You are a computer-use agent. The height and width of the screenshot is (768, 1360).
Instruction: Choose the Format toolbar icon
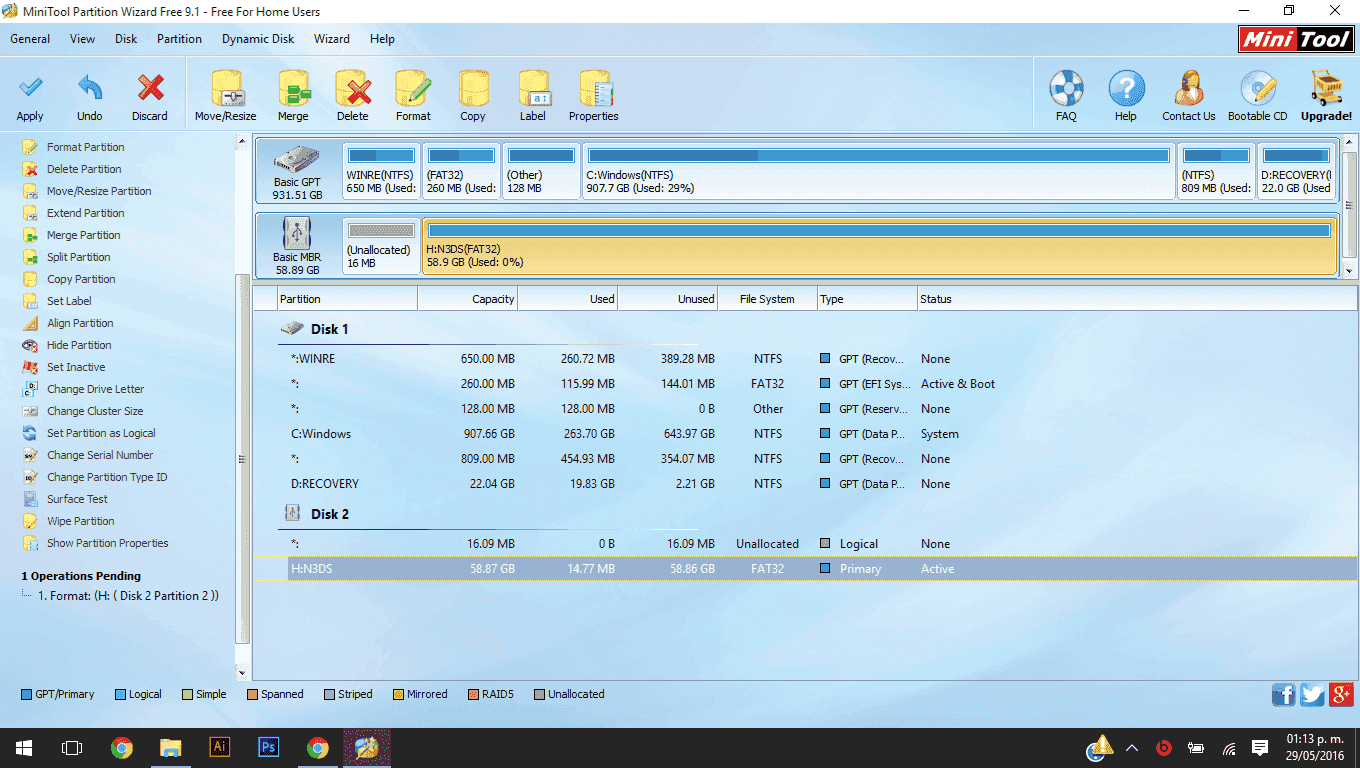tap(413, 97)
